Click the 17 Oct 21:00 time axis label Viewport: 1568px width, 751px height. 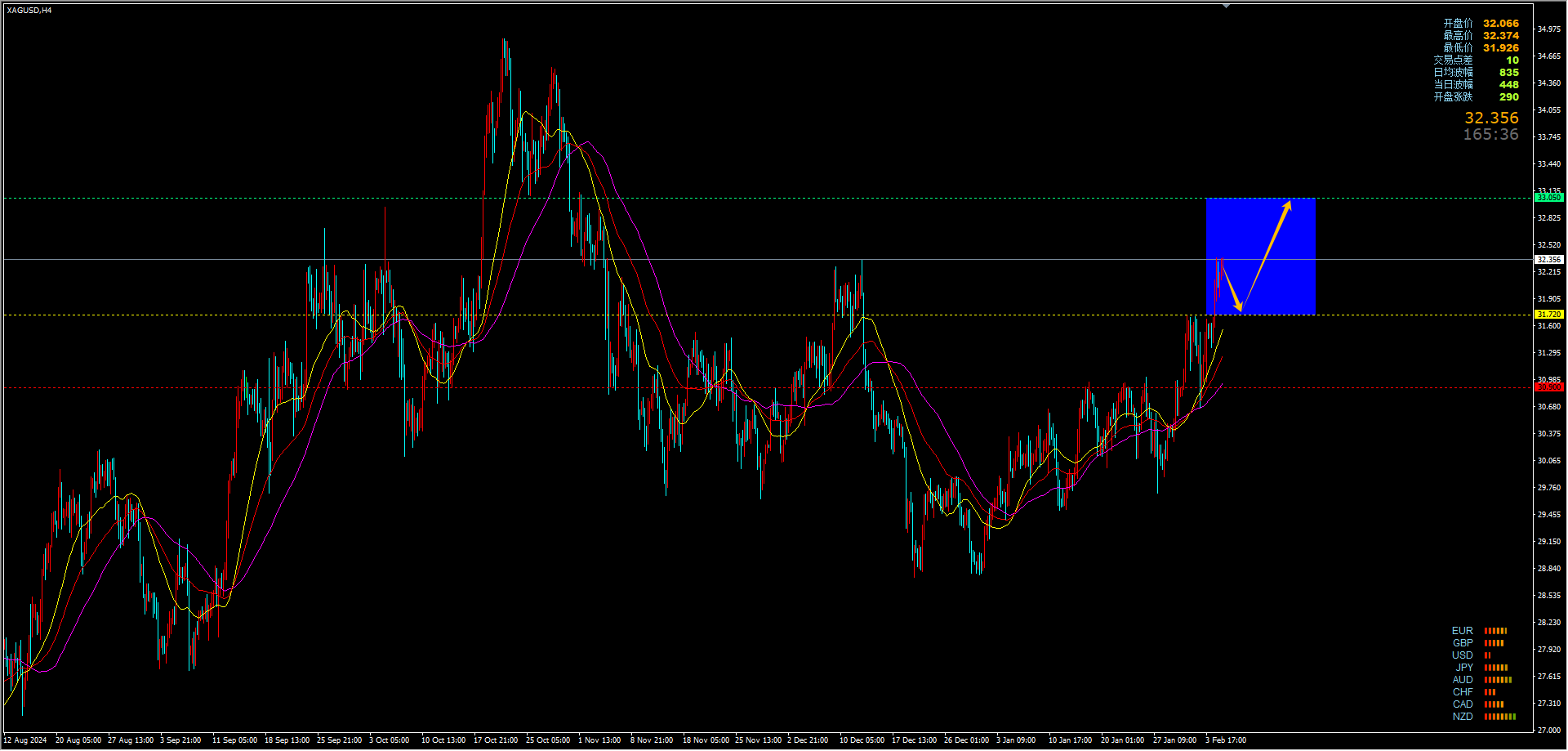496,740
